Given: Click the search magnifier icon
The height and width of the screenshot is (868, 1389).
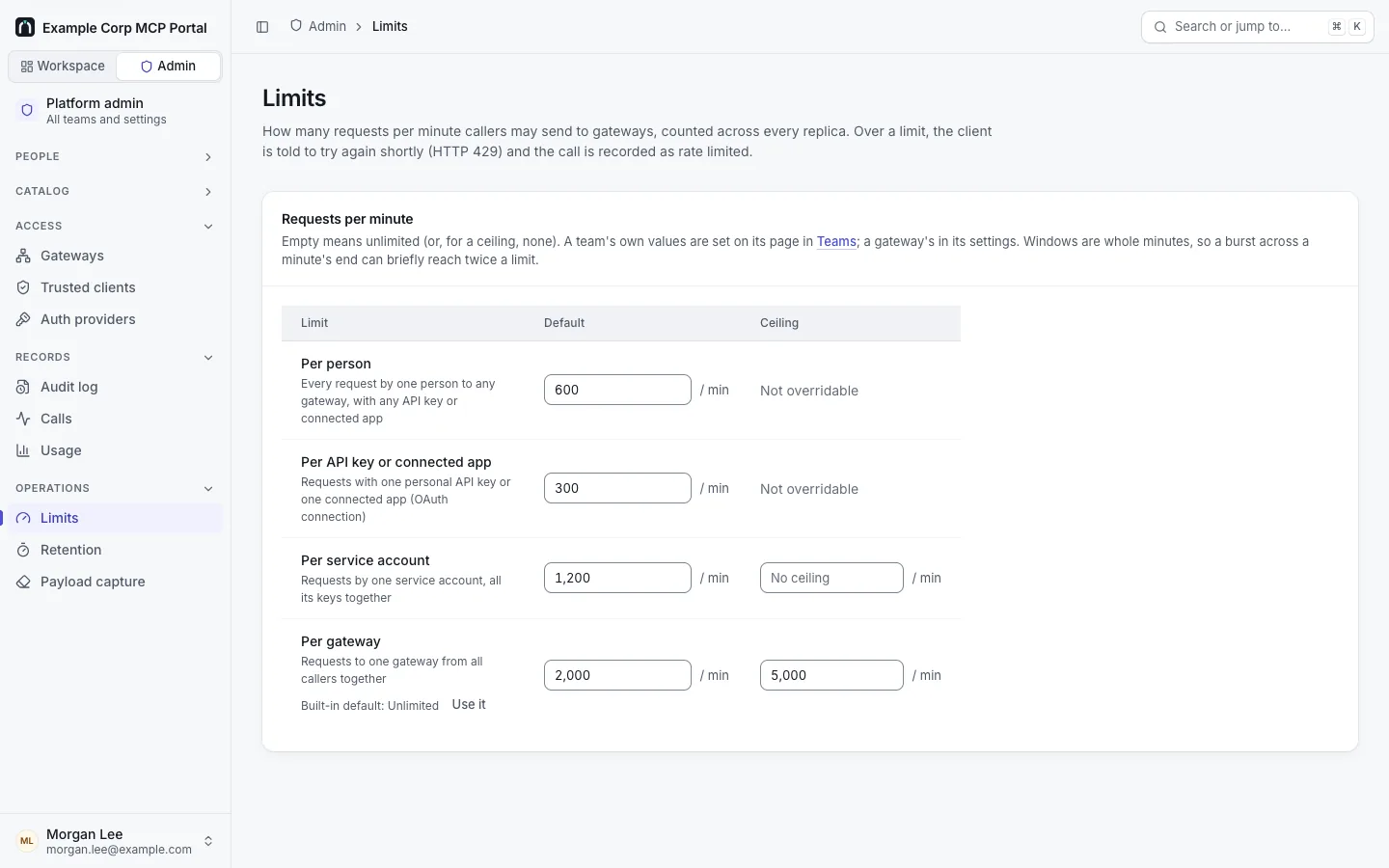Looking at the screenshot, I should [x=1160, y=27].
